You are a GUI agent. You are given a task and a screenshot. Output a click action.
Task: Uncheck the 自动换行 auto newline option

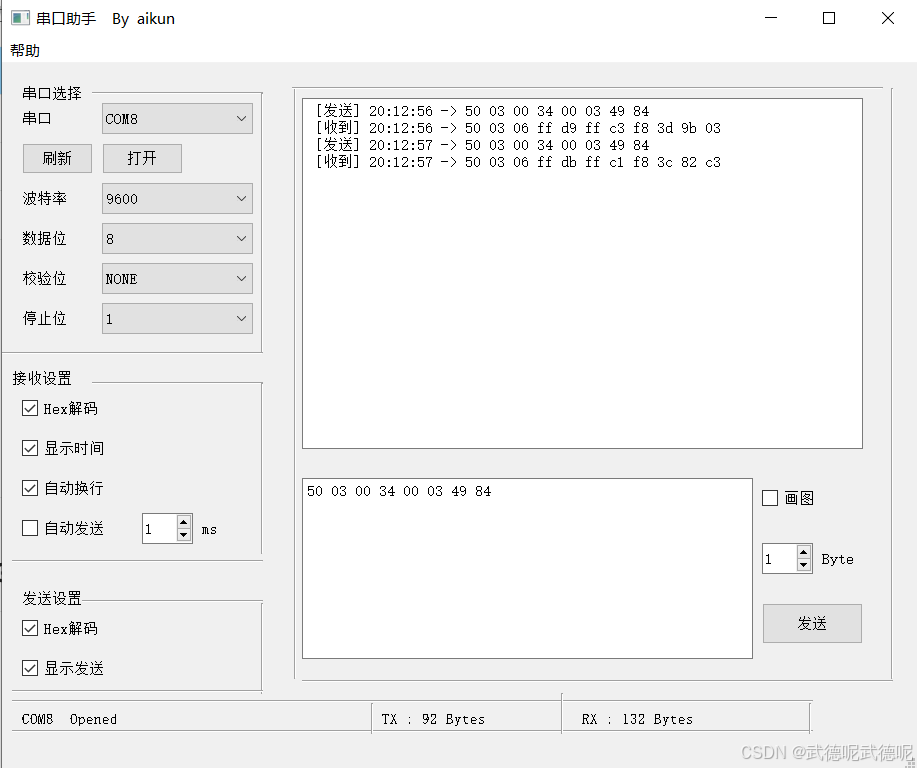pos(30,488)
